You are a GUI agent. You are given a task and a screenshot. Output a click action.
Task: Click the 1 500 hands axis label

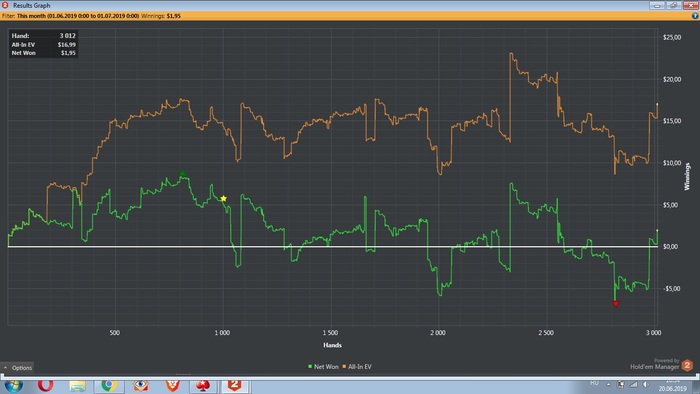(x=330, y=333)
